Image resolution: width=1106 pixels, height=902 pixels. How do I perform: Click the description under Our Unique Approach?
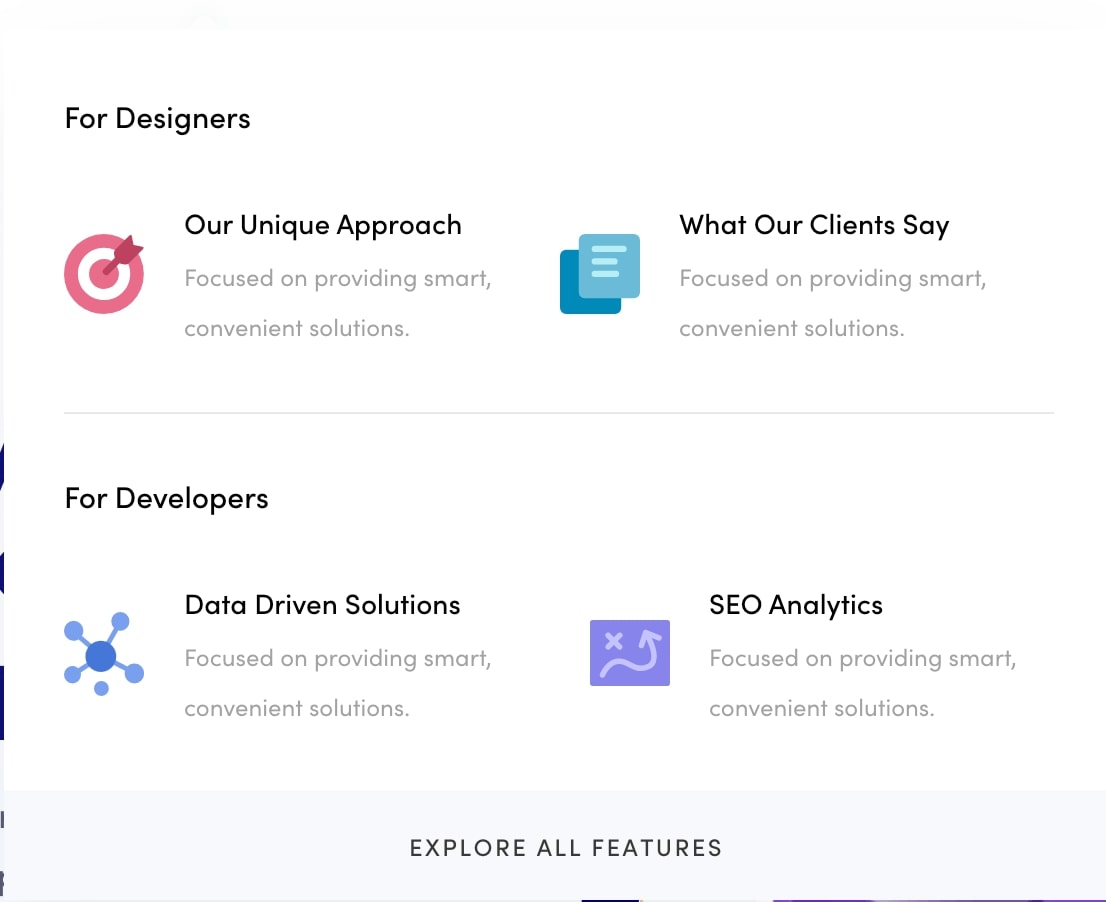coord(337,303)
